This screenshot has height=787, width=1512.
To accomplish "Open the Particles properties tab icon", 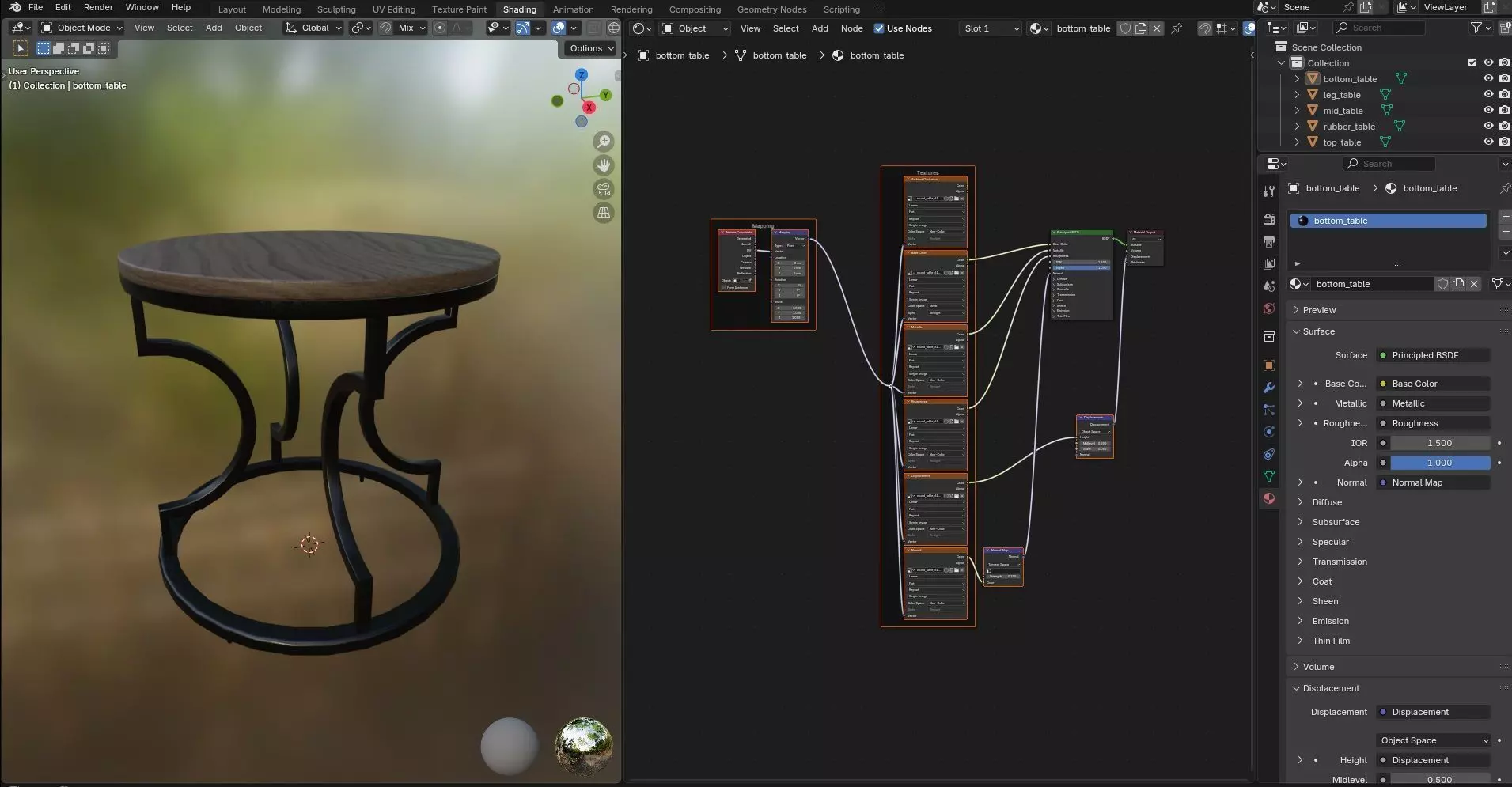I will [1269, 410].
